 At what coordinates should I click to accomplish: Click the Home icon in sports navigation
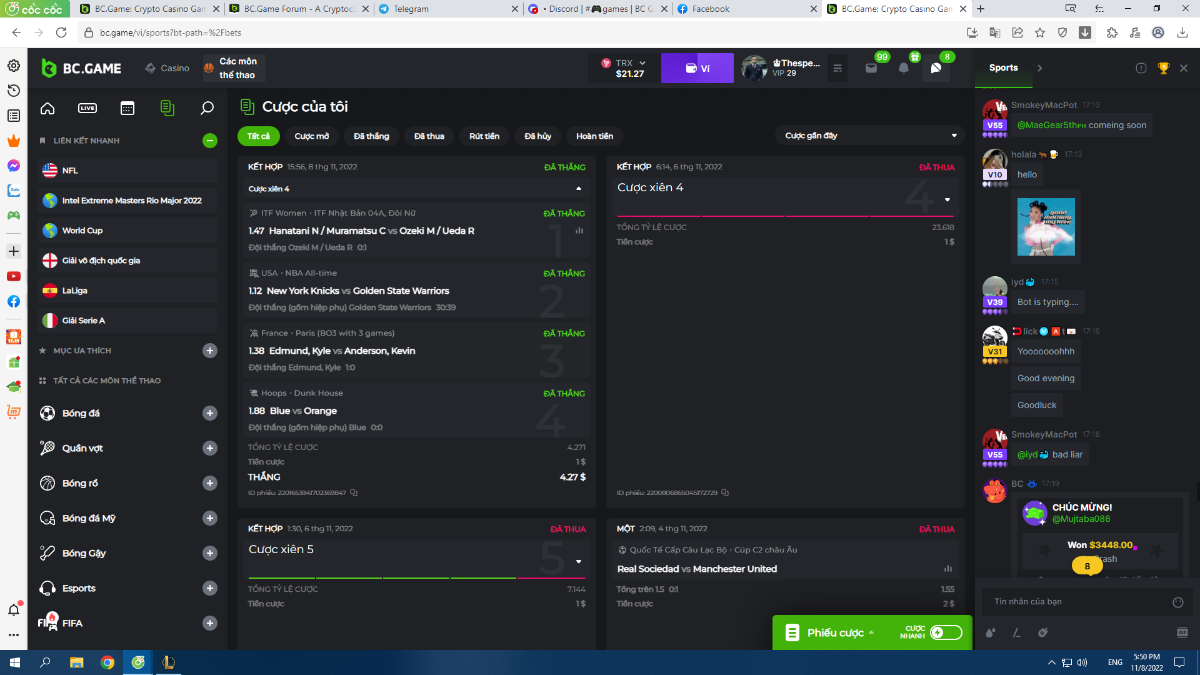click(x=47, y=108)
